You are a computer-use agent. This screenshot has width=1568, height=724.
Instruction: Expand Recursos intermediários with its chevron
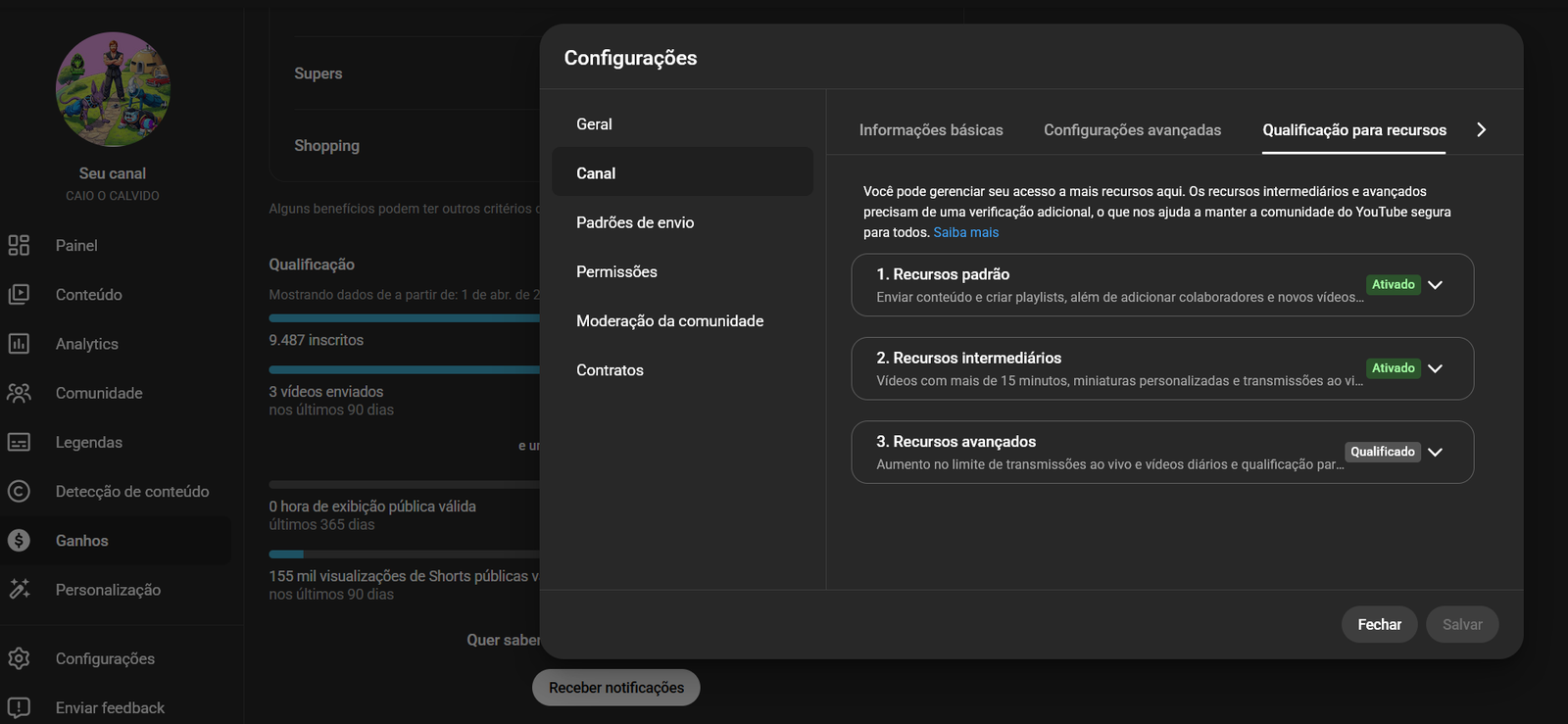click(1435, 368)
